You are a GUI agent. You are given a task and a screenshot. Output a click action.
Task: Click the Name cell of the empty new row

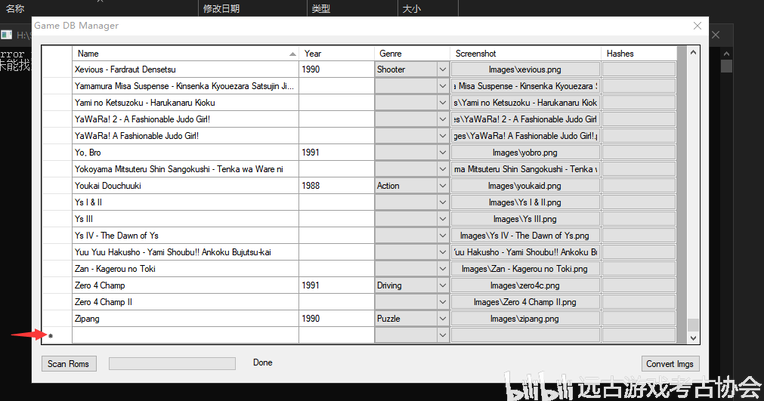click(185, 335)
